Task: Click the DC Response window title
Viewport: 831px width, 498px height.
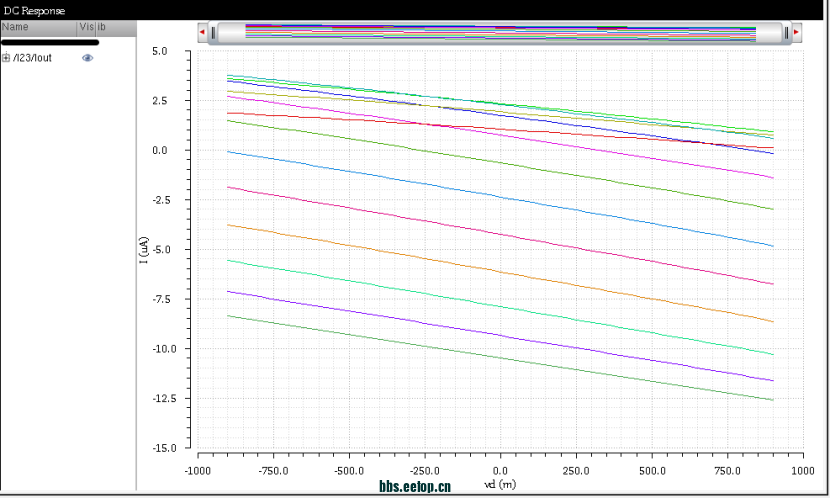Action: click(x=34, y=11)
